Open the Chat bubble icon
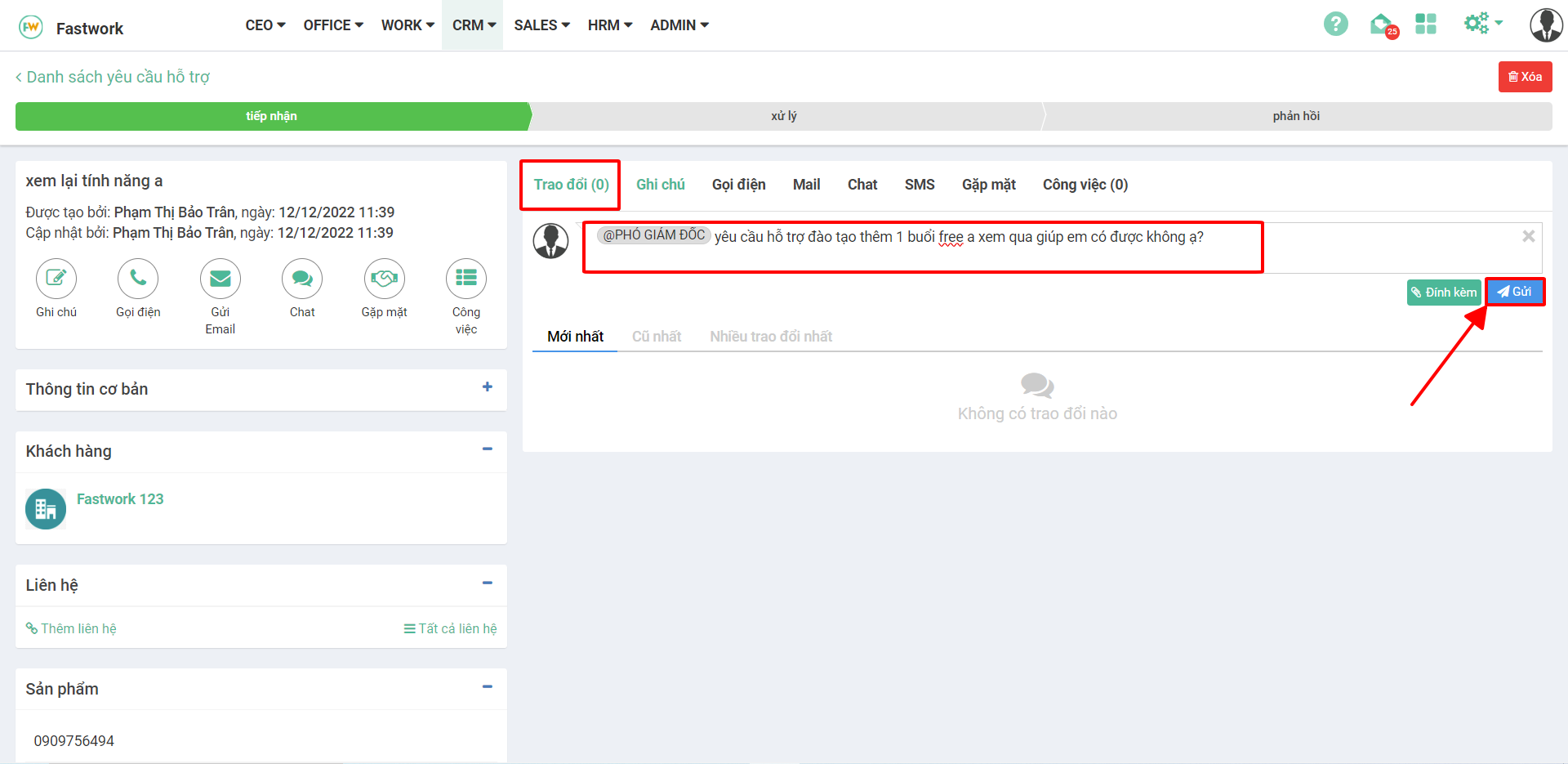The width and height of the screenshot is (1568, 764). point(302,279)
